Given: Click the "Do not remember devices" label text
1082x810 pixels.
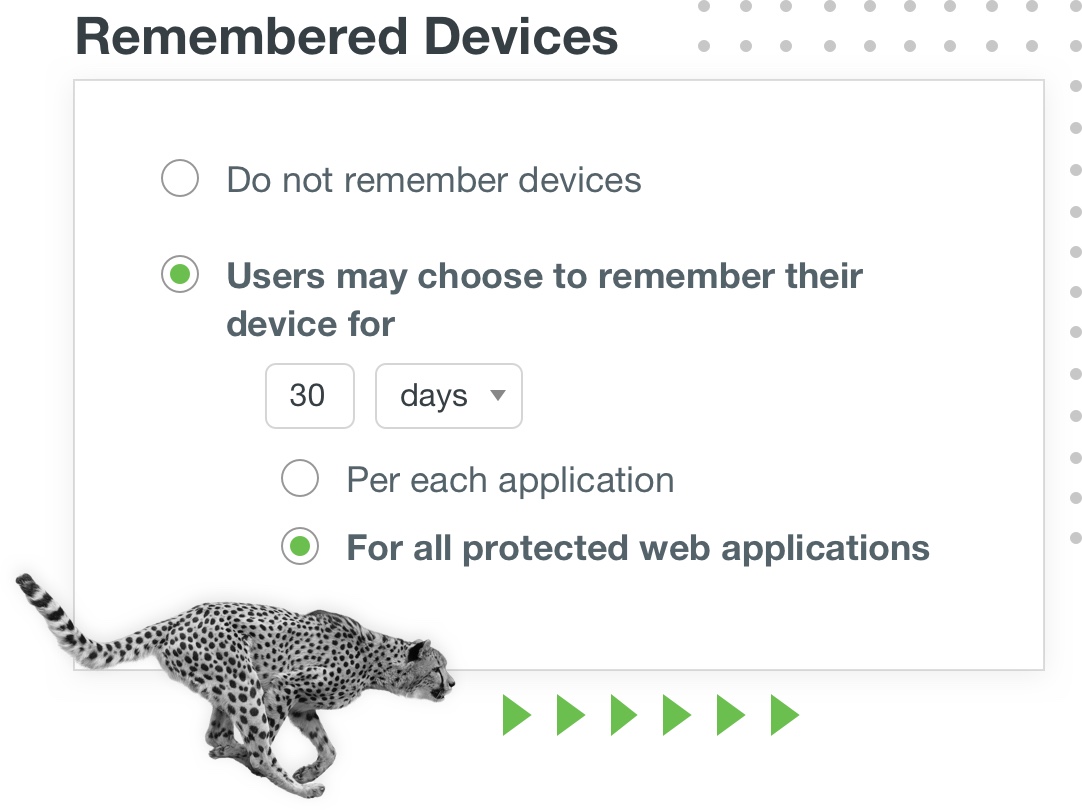Looking at the screenshot, I should coord(434,180).
